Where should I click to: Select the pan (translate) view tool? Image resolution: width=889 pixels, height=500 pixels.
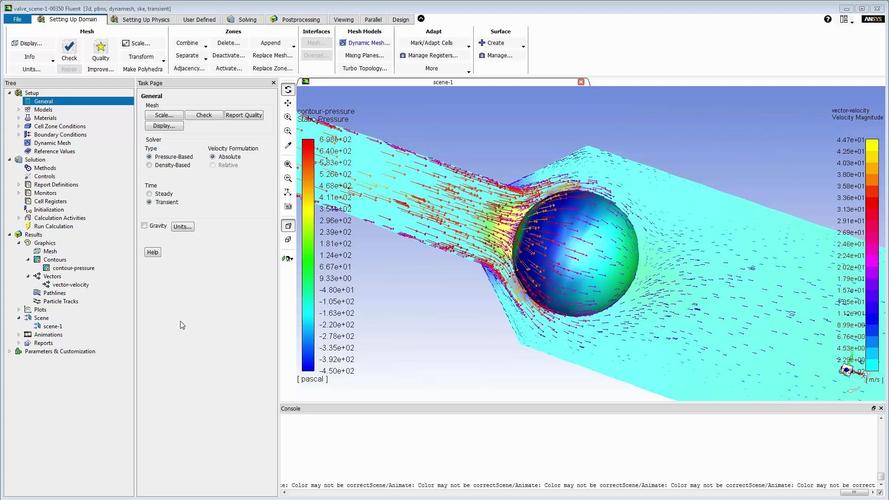[288, 103]
